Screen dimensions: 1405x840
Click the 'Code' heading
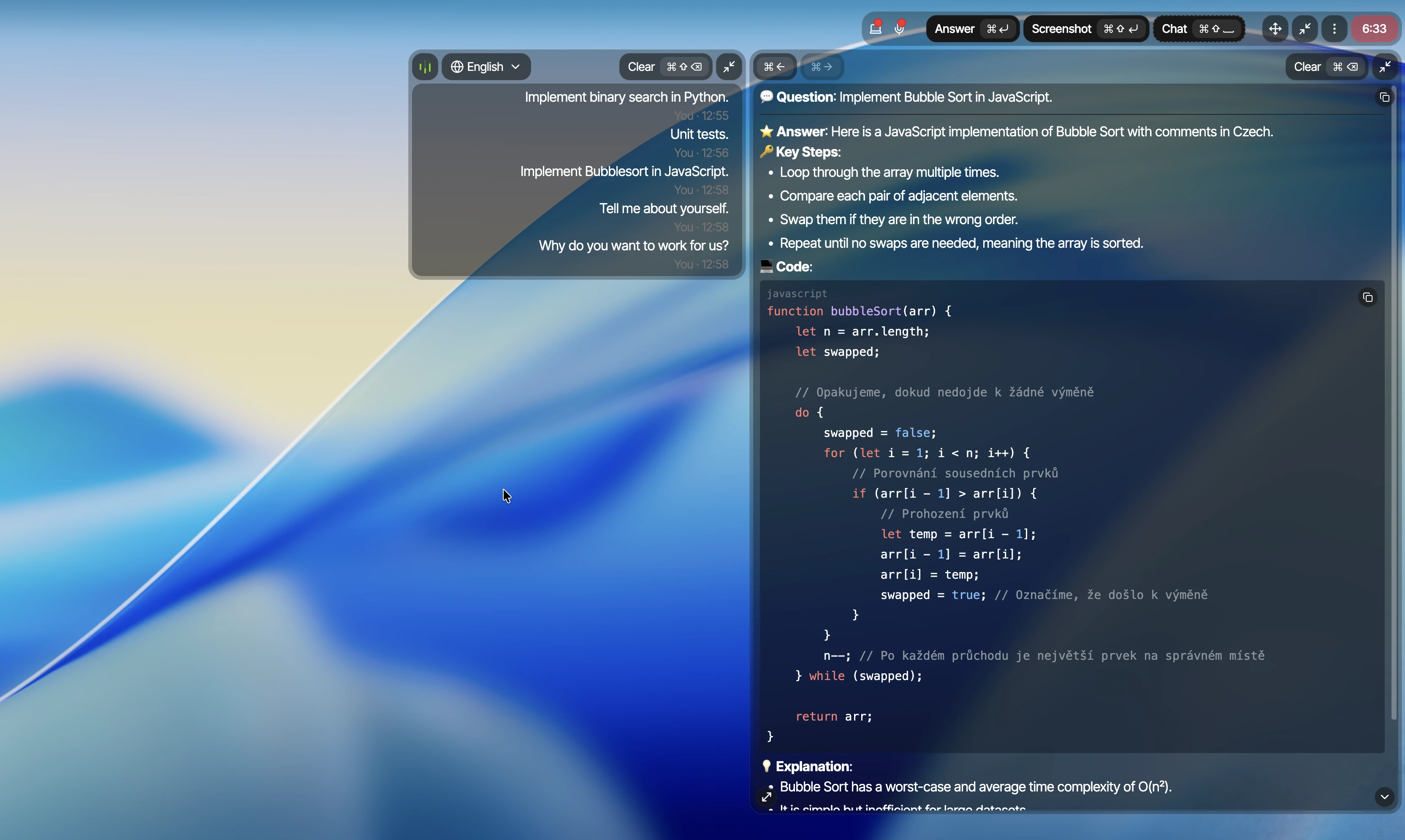(x=794, y=267)
